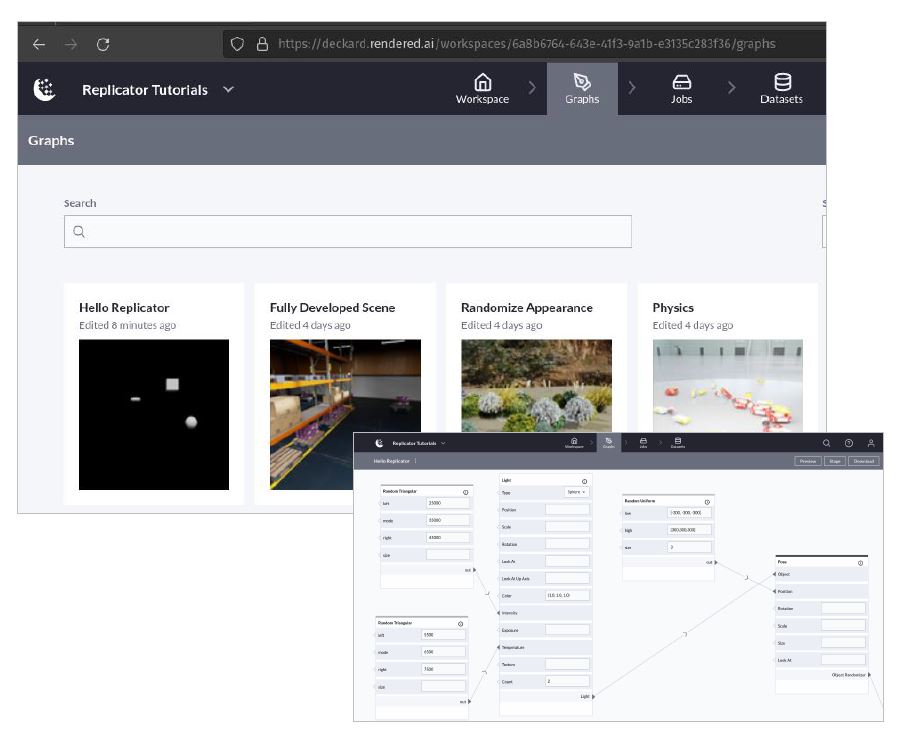Open the Physics graph title
Image resolution: width=915 pixels, height=742 pixels.
(x=673, y=307)
